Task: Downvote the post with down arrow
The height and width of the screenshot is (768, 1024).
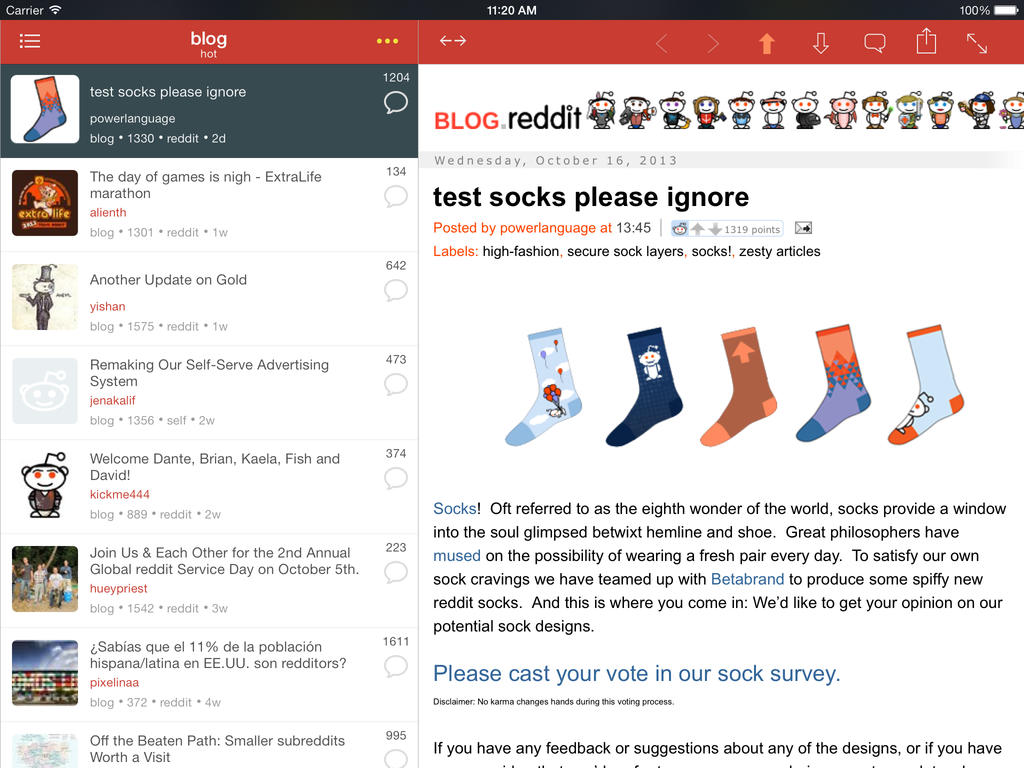Action: (820, 43)
